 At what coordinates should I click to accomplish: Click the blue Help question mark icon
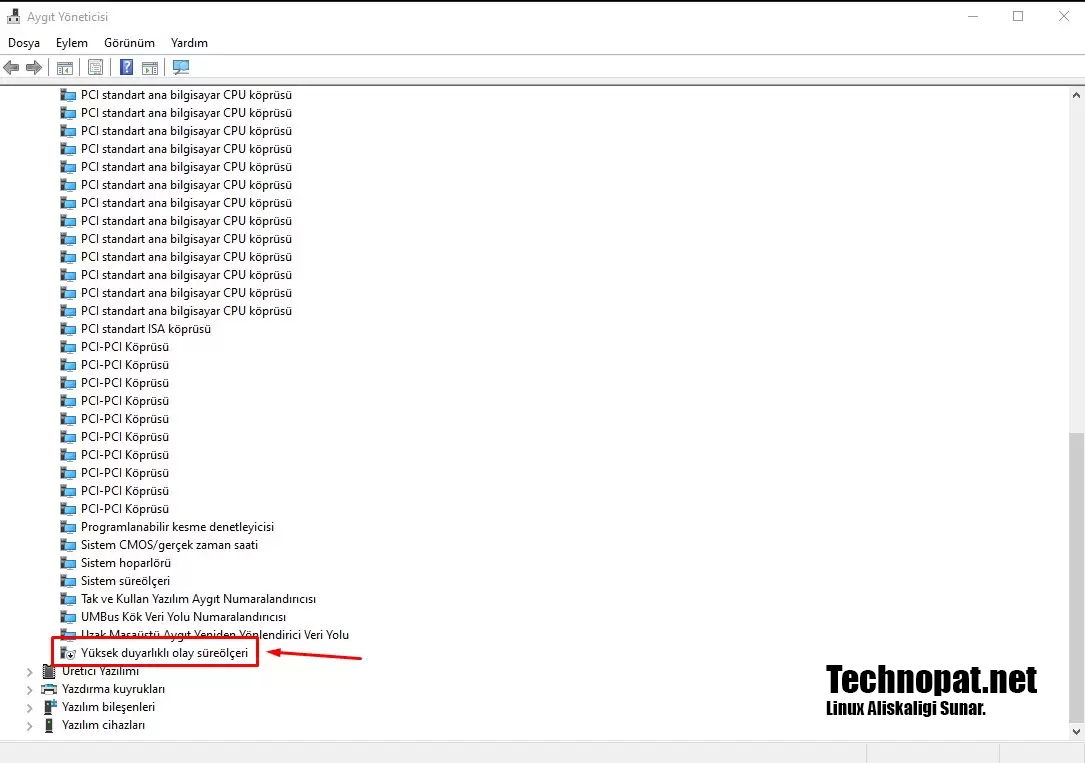(x=127, y=67)
